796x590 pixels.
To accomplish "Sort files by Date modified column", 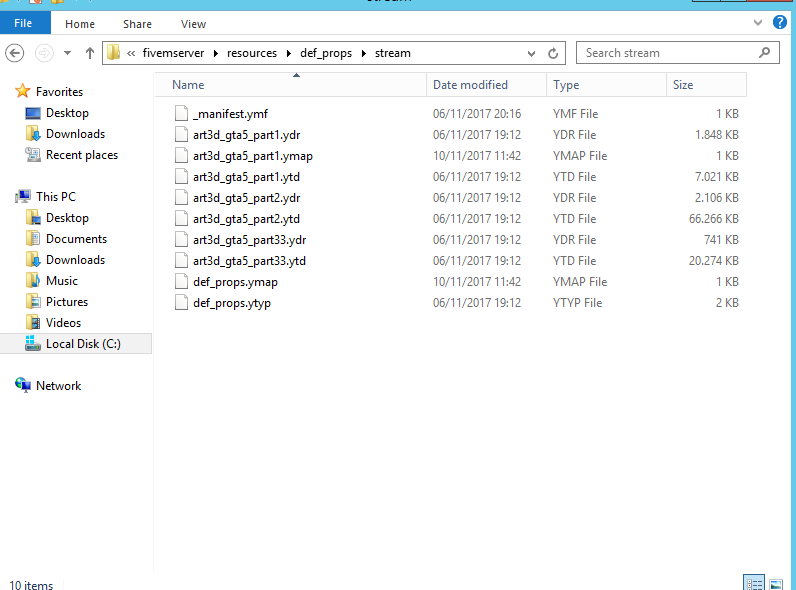I will (x=486, y=85).
